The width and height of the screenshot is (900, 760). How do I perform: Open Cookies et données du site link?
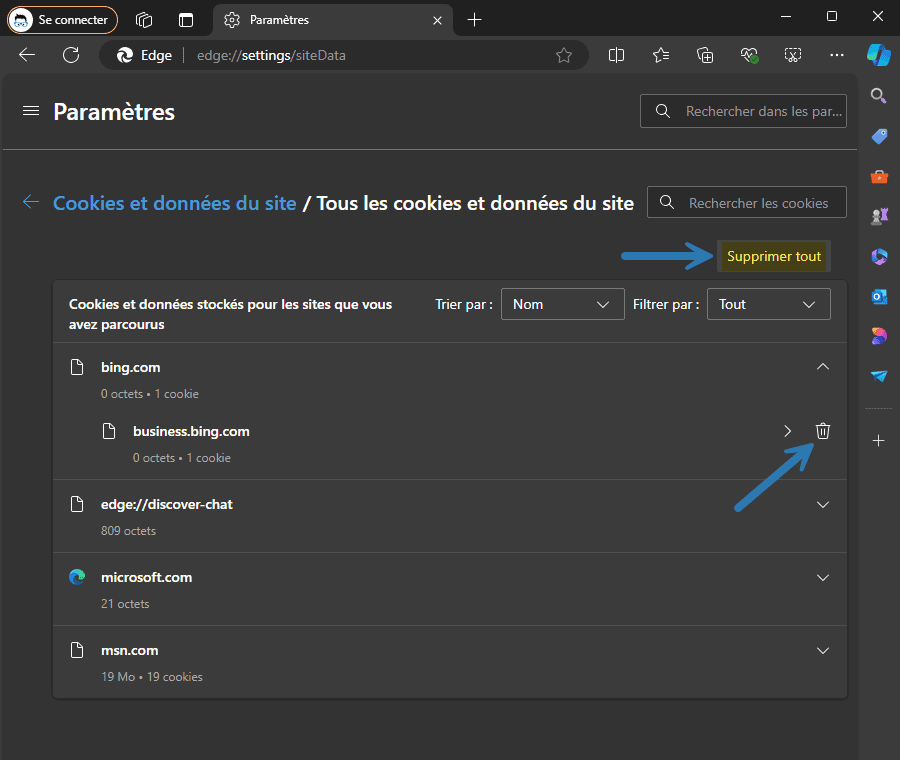pos(174,203)
